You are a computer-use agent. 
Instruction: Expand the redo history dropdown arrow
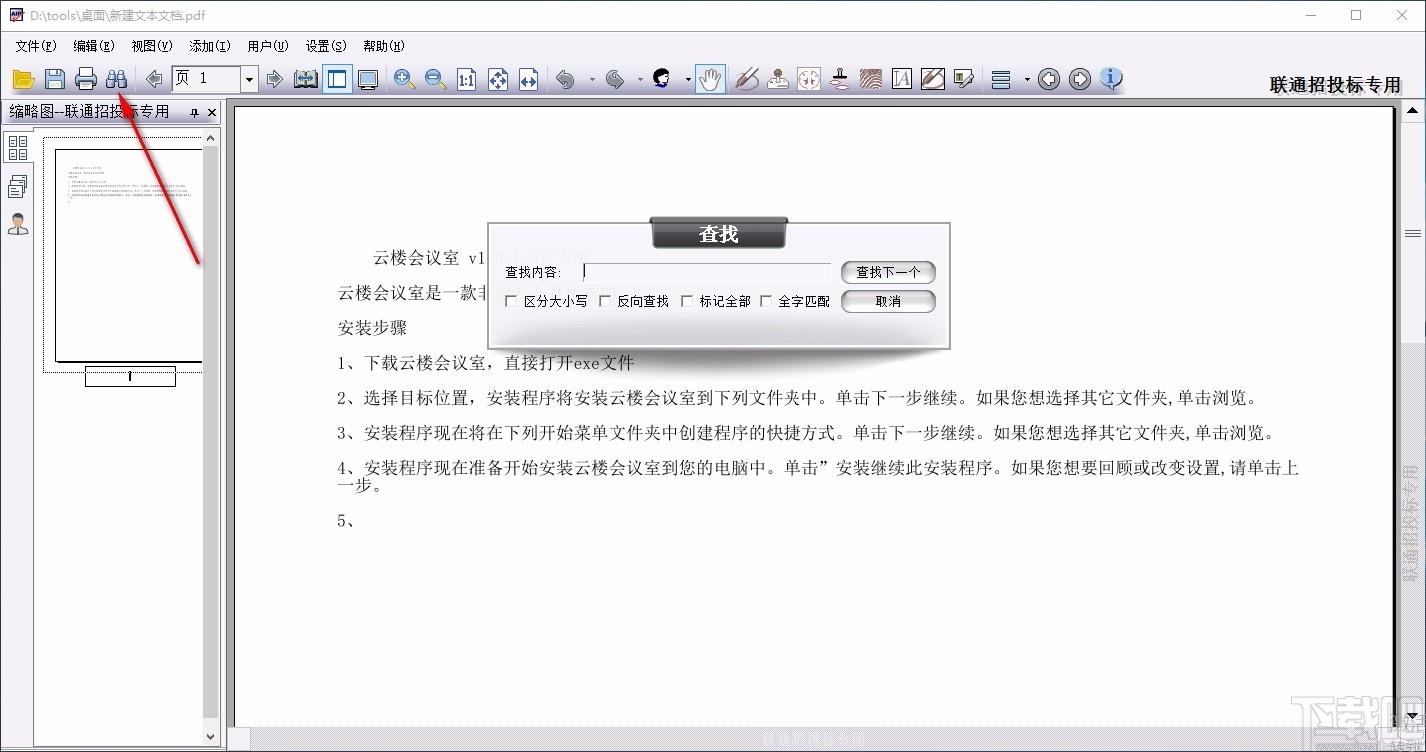coord(640,79)
